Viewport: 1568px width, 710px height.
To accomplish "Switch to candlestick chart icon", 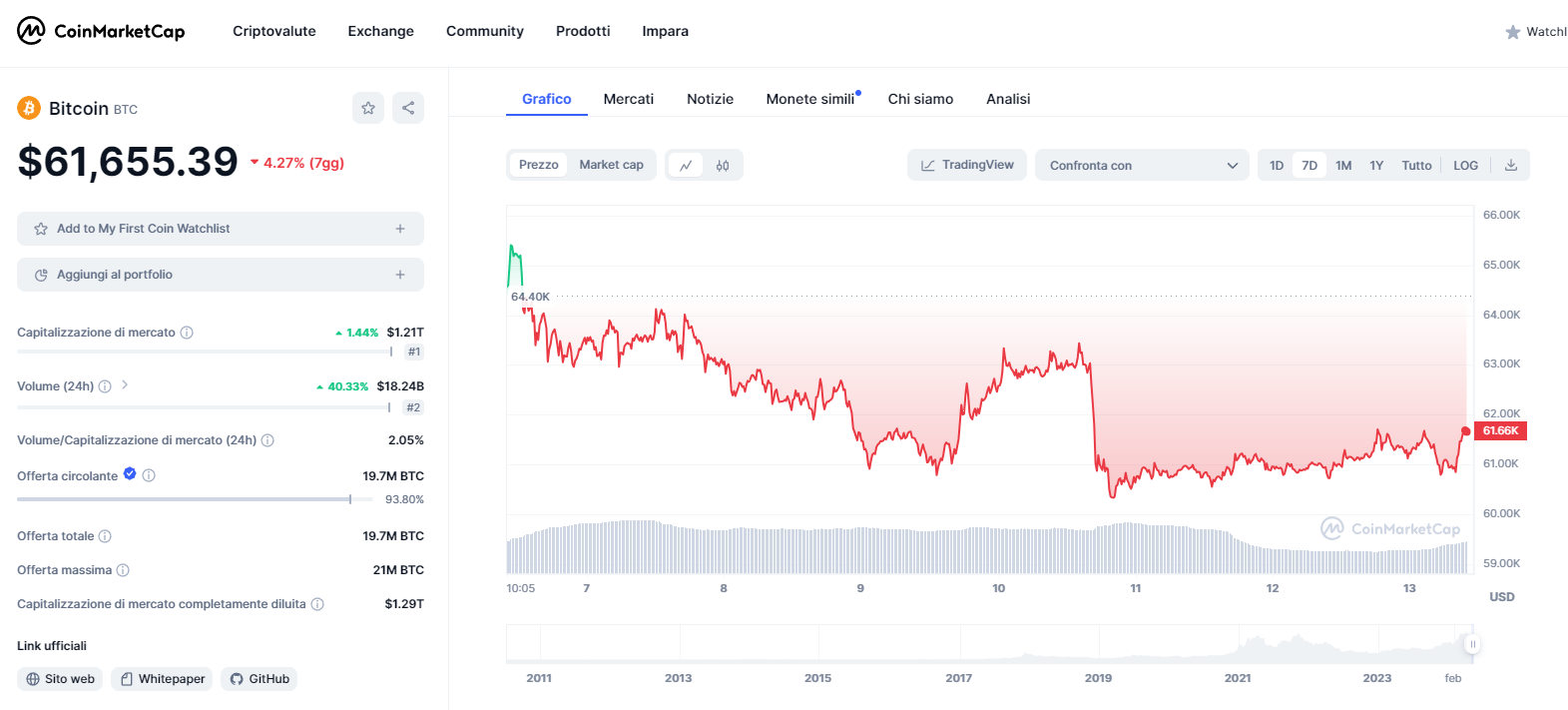I will pos(723,166).
